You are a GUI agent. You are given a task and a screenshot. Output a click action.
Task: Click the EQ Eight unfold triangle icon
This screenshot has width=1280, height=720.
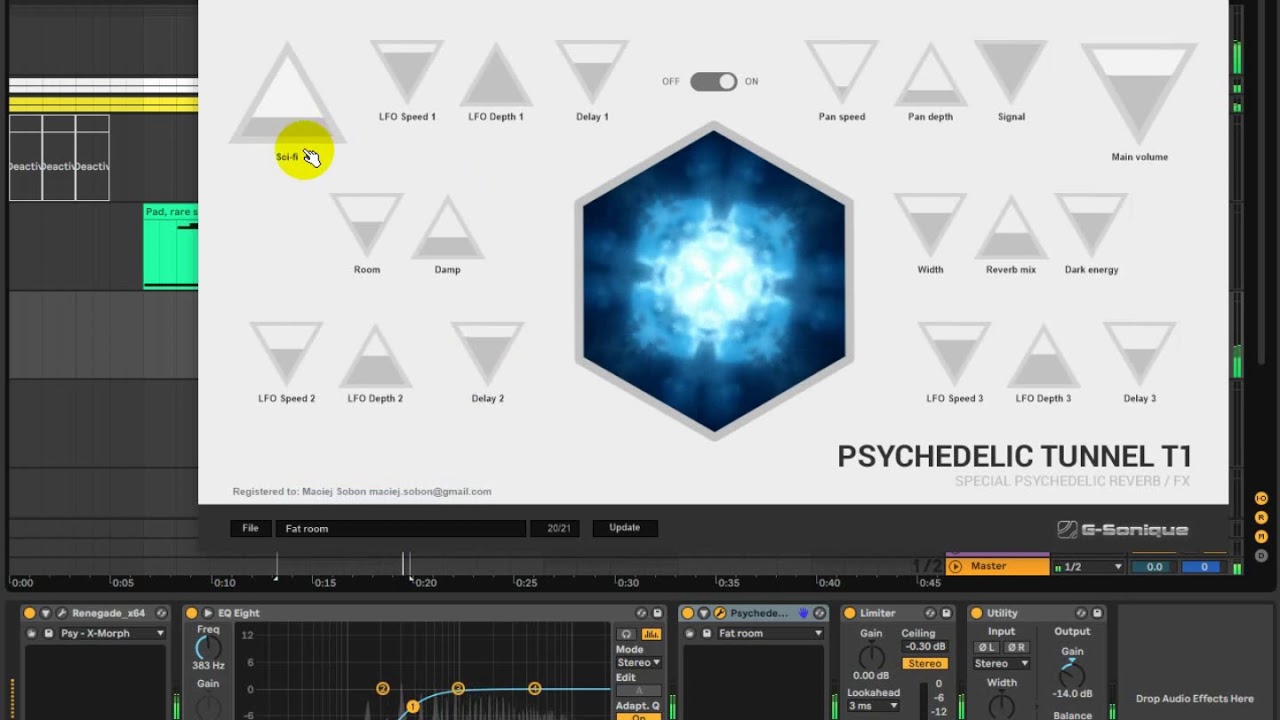tap(208, 613)
